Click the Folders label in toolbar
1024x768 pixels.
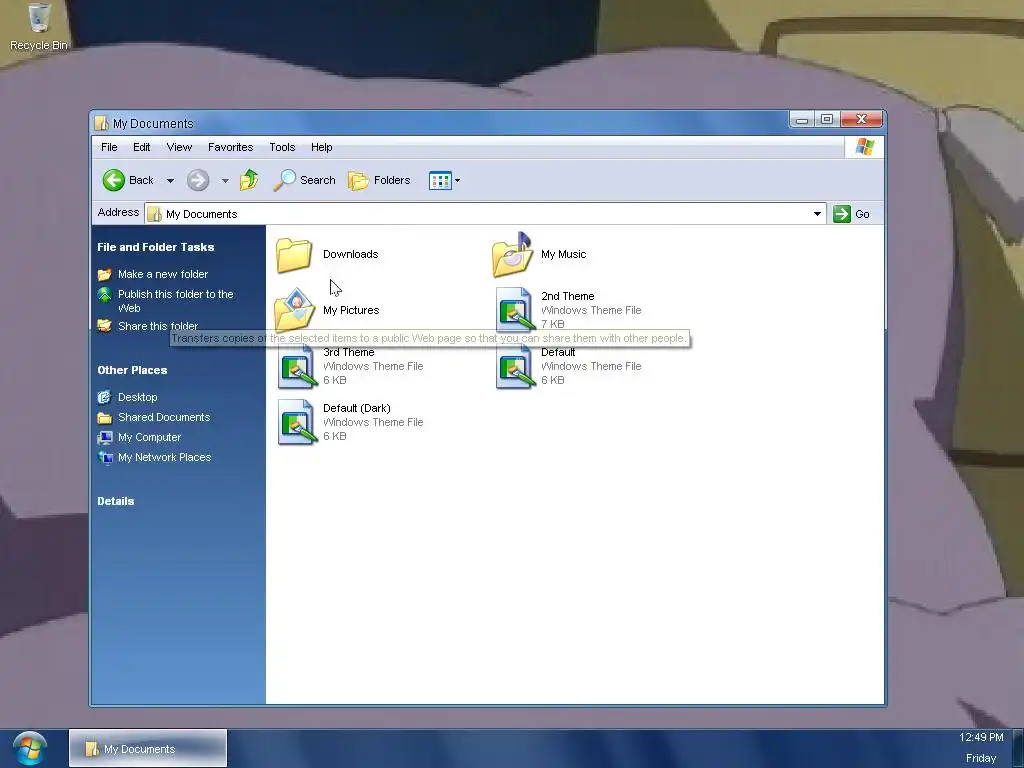pyautogui.click(x=392, y=180)
